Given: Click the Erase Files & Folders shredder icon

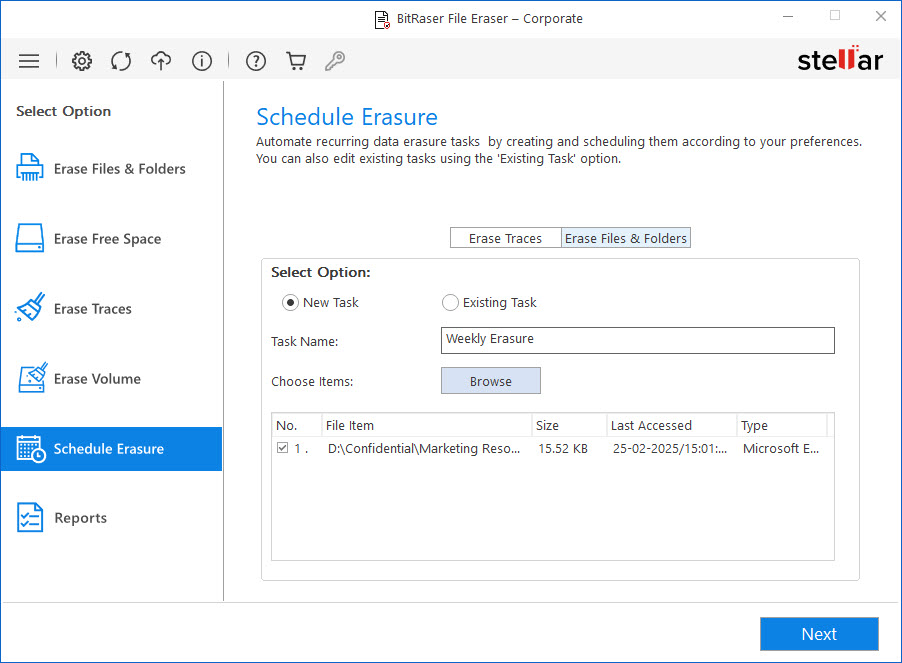Looking at the screenshot, I should [x=29, y=168].
